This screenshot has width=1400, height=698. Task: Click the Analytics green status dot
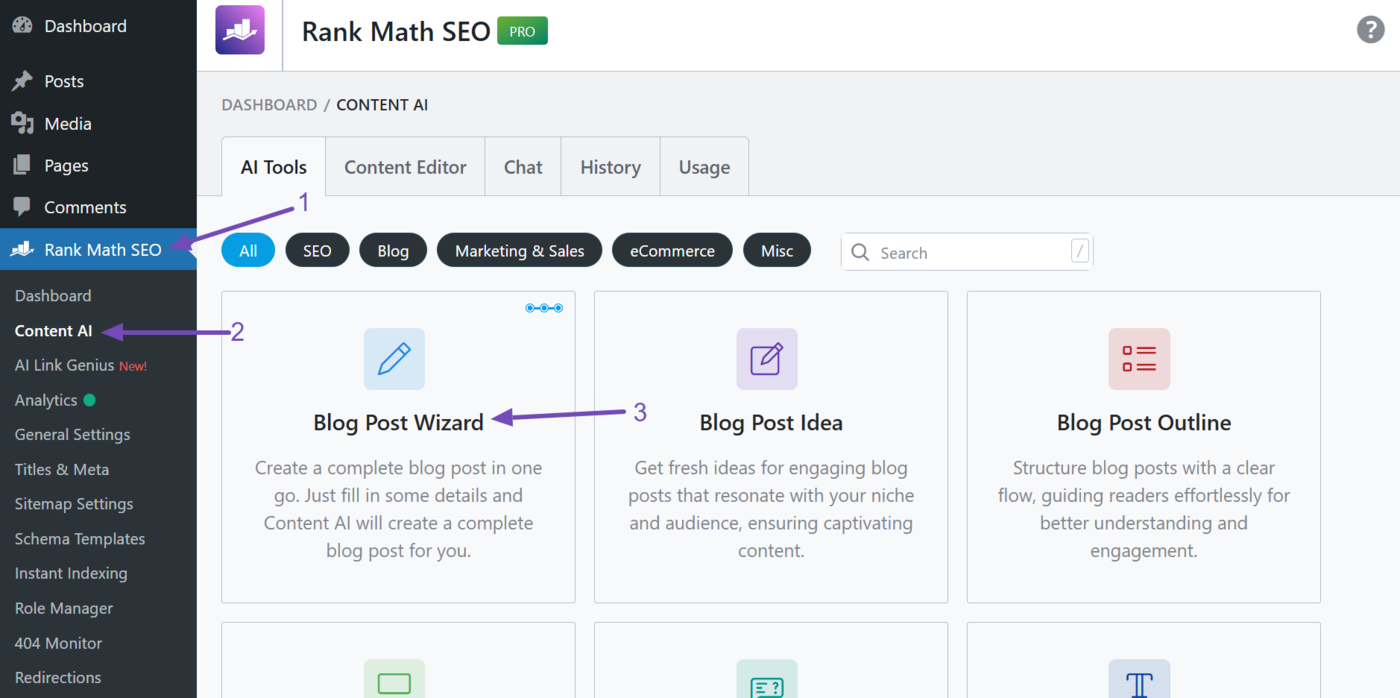tap(89, 400)
